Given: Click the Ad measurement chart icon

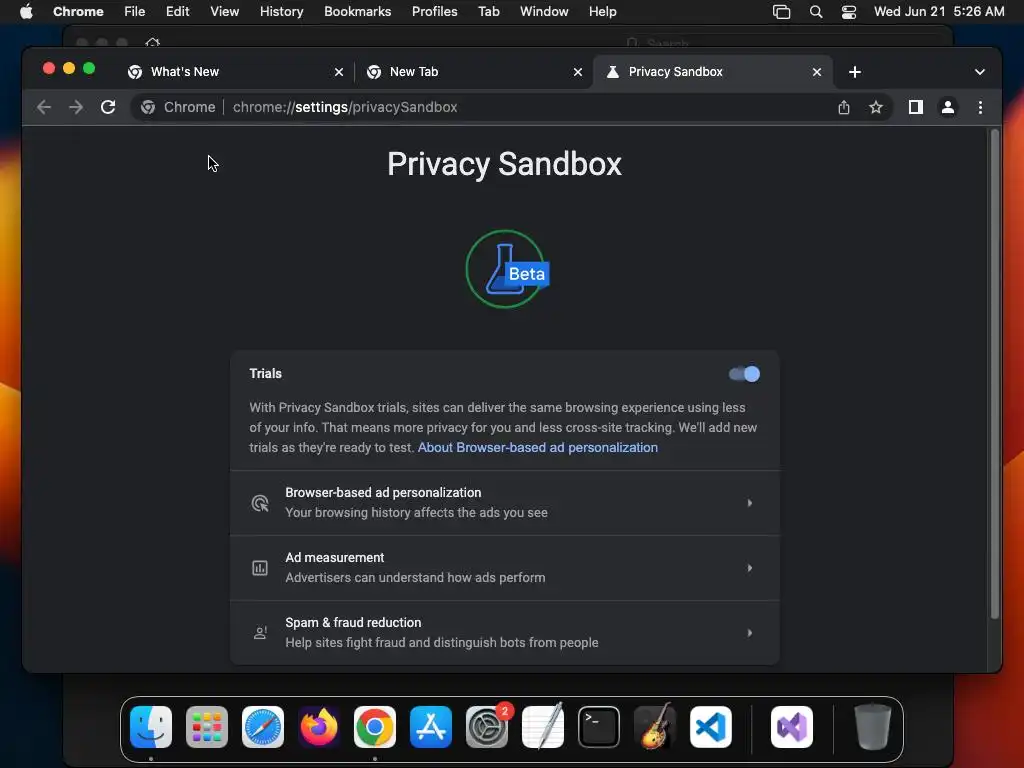Looking at the screenshot, I should (x=260, y=568).
